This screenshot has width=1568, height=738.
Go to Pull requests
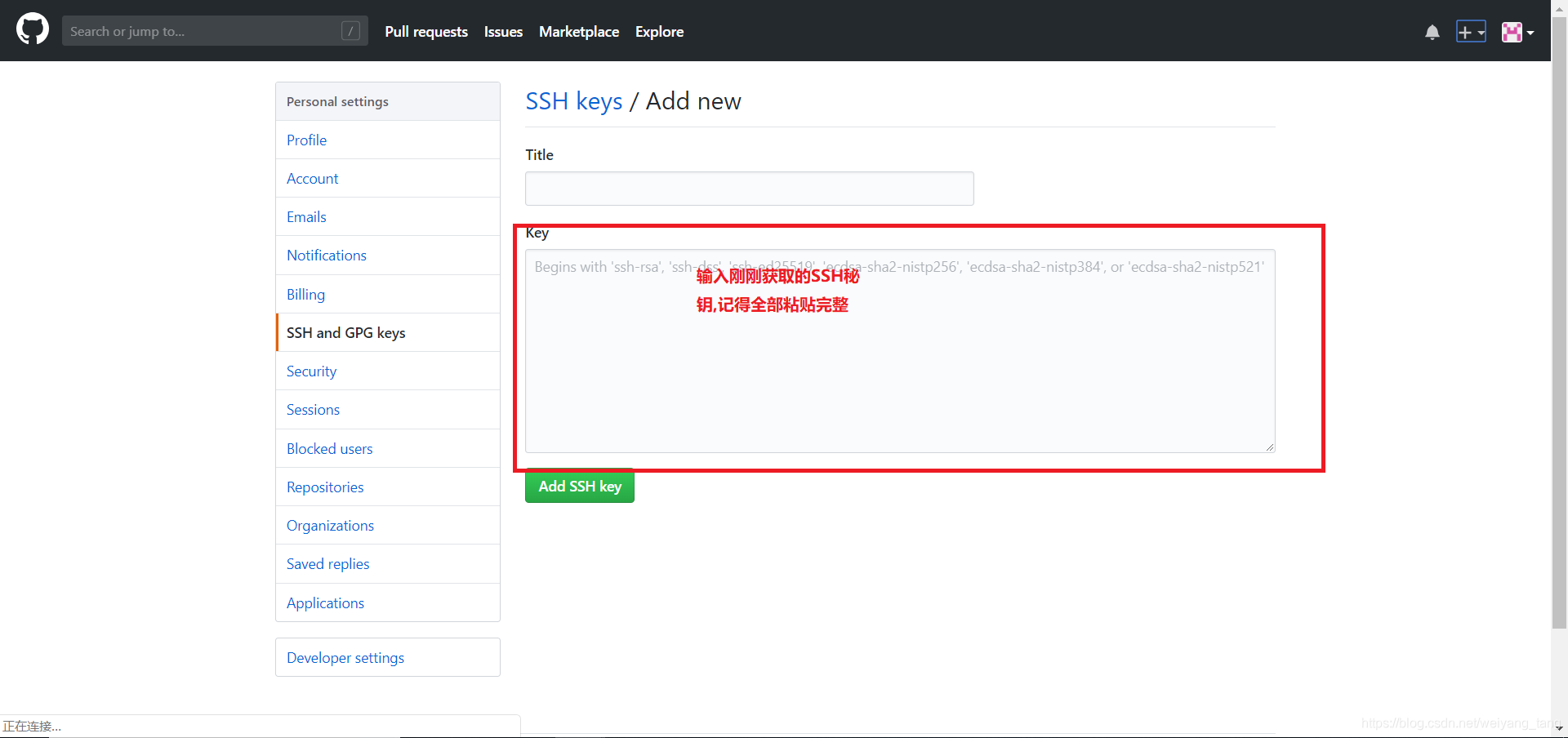(426, 32)
